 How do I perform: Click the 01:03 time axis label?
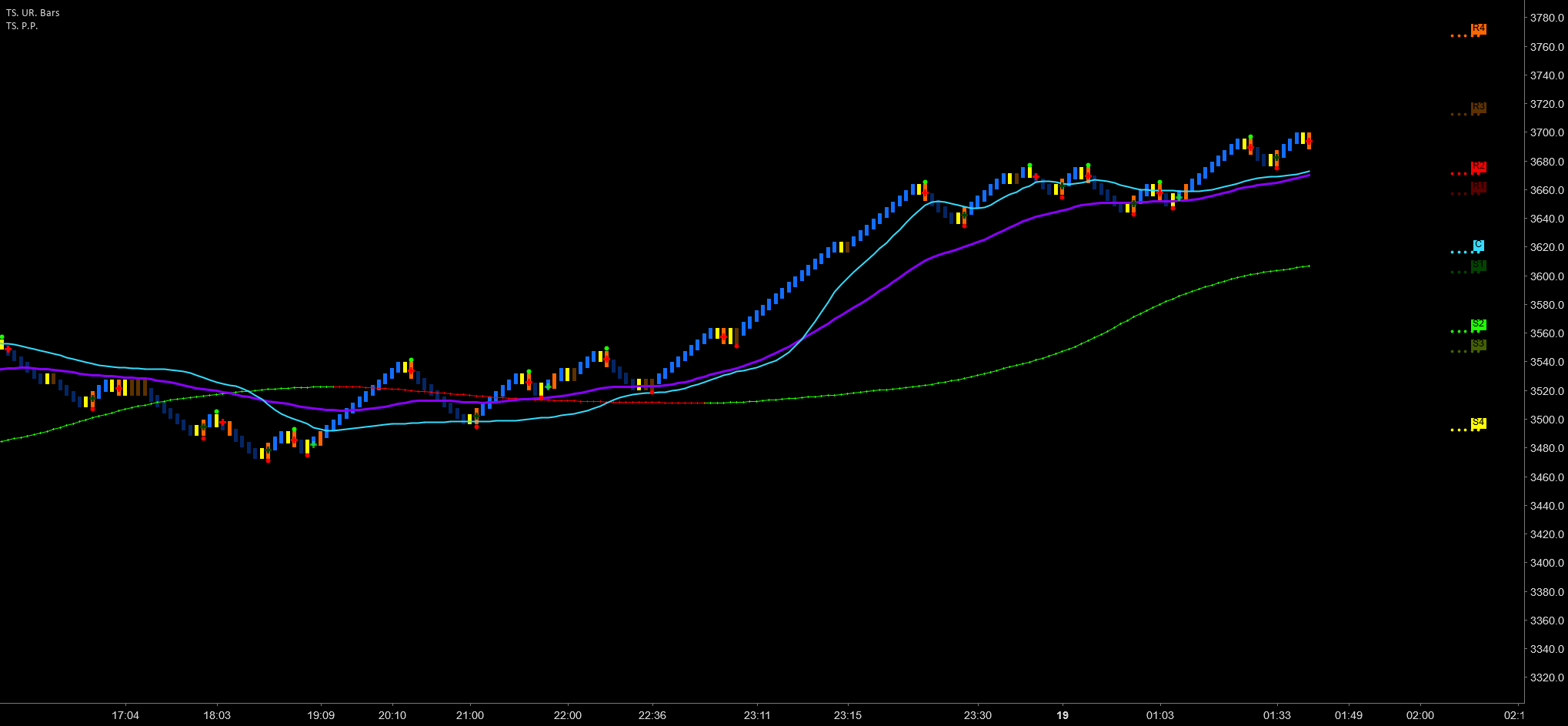[x=1160, y=715]
